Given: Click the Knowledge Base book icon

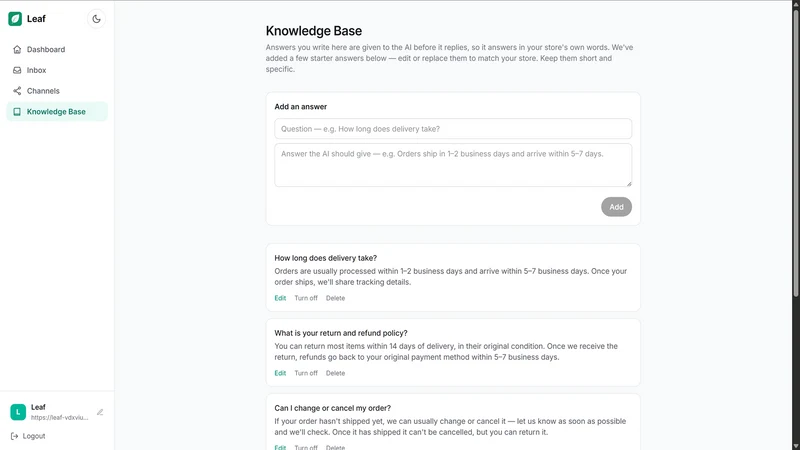Looking at the screenshot, I should click(17, 112).
